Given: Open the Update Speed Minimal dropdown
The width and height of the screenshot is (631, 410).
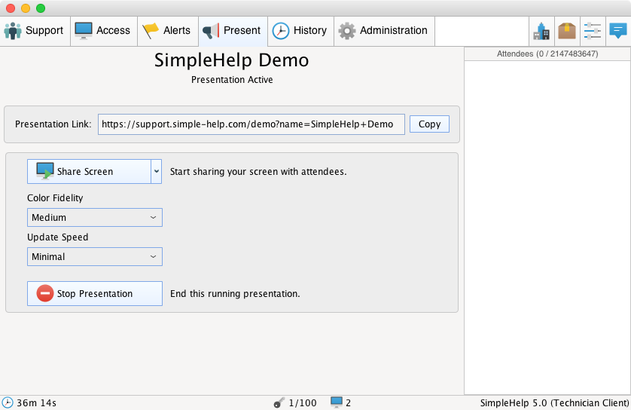Looking at the screenshot, I should tap(95, 257).
